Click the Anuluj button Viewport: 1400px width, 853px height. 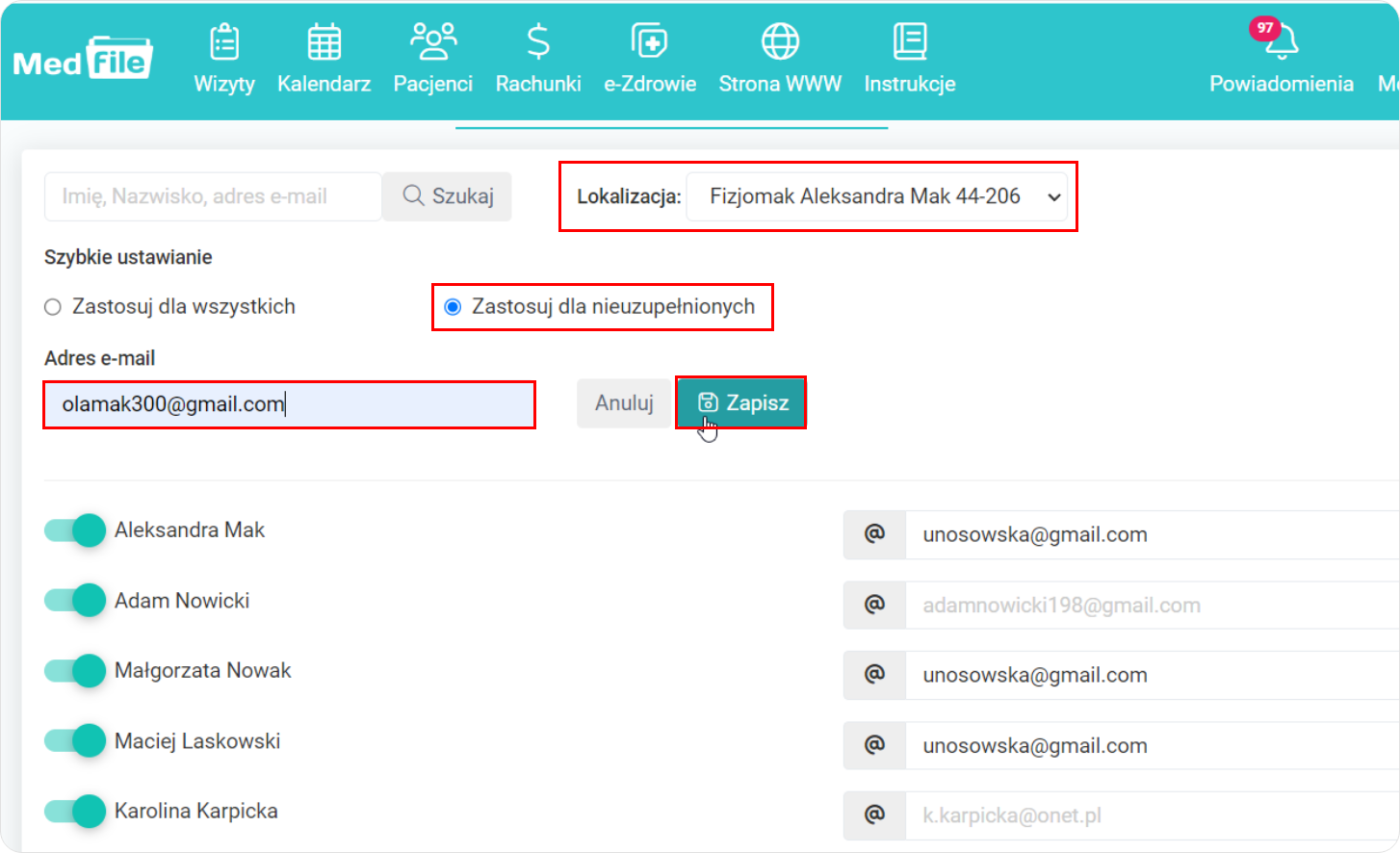pos(624,403)
